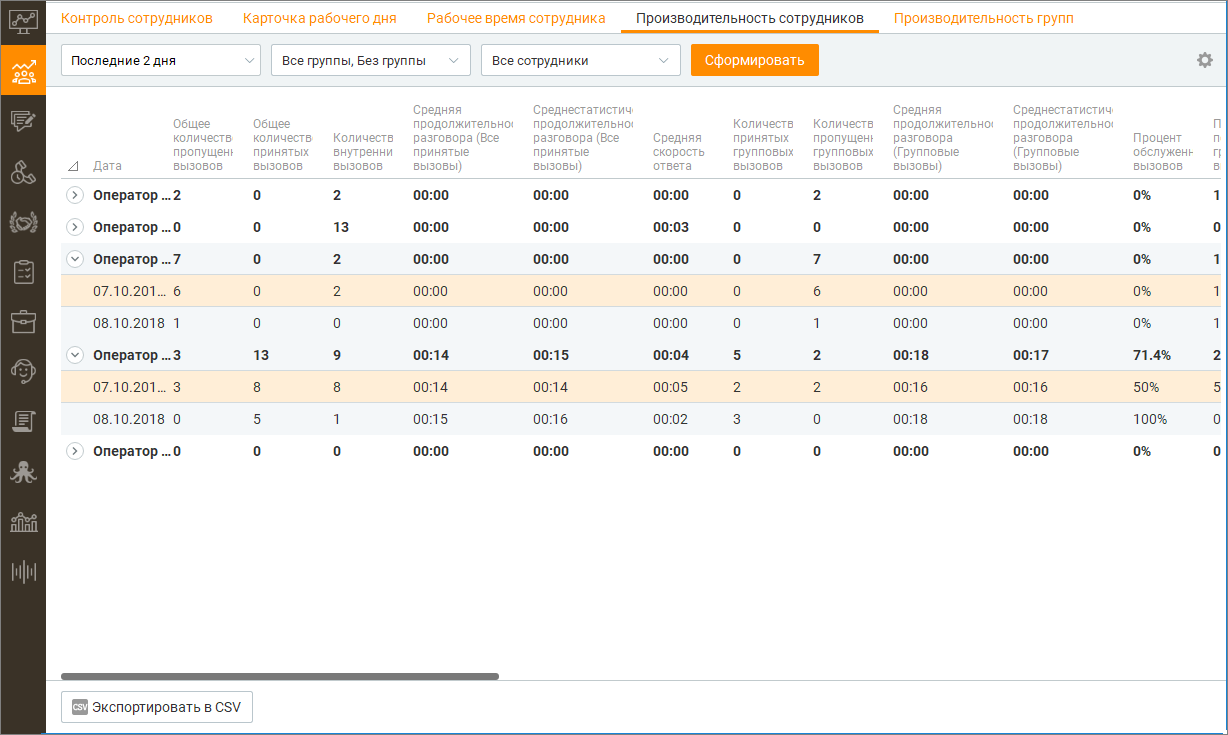Click the 50% percentage cell
1228x735 pixels.
(x=1146, y=387)
